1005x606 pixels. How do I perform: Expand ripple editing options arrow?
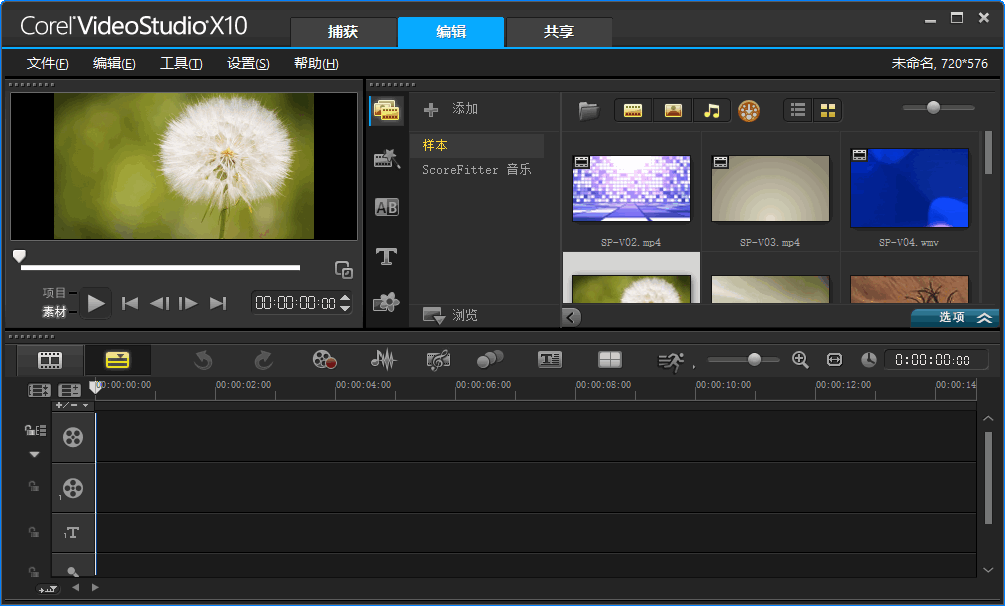click(x=35, y=455)
